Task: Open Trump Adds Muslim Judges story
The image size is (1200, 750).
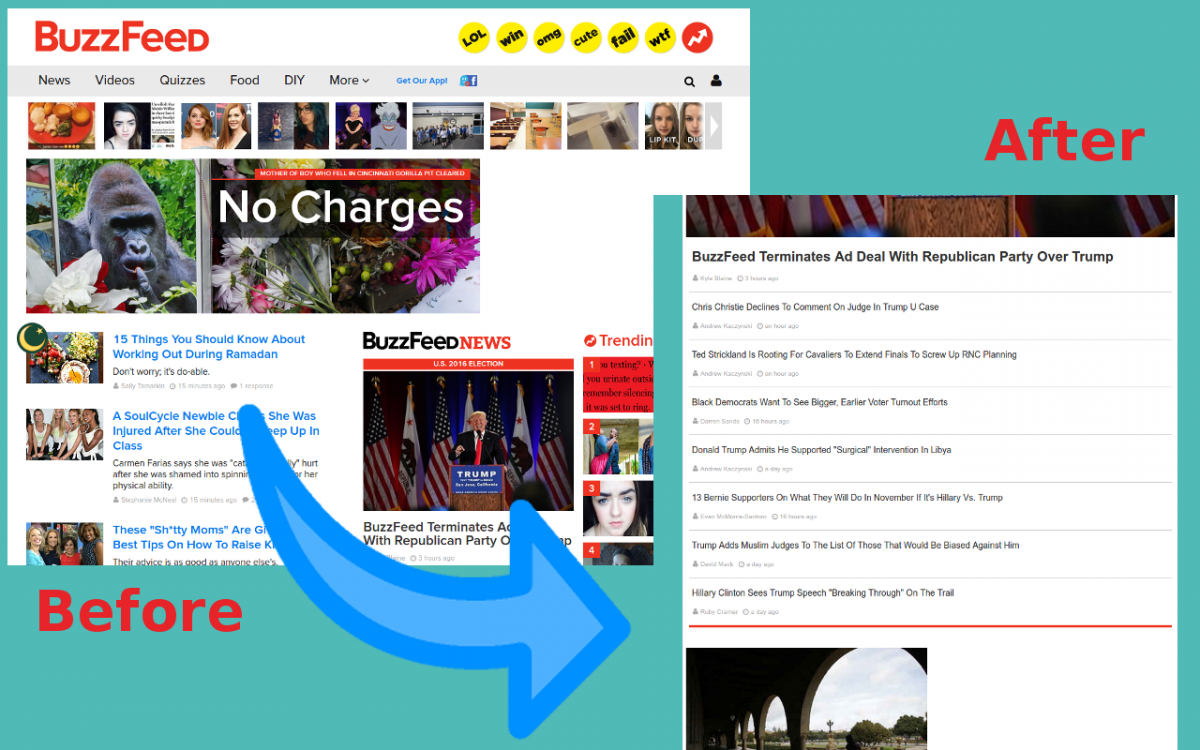Action: tap(855, 545)
